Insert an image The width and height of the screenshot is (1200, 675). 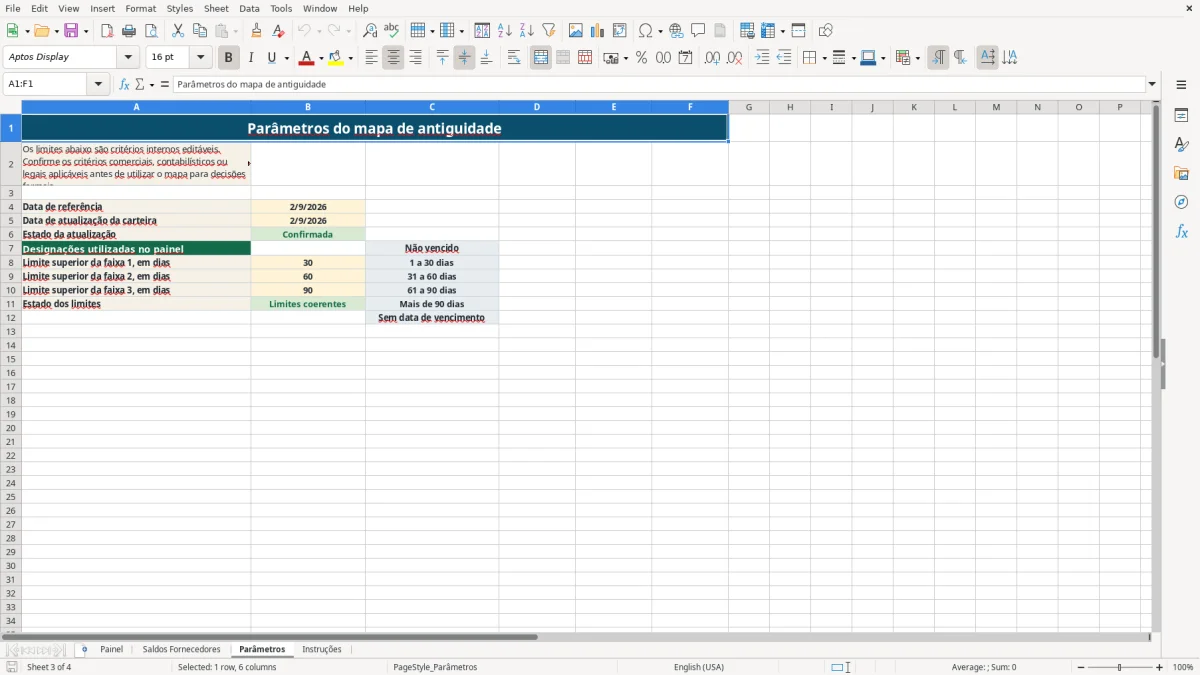576,31
